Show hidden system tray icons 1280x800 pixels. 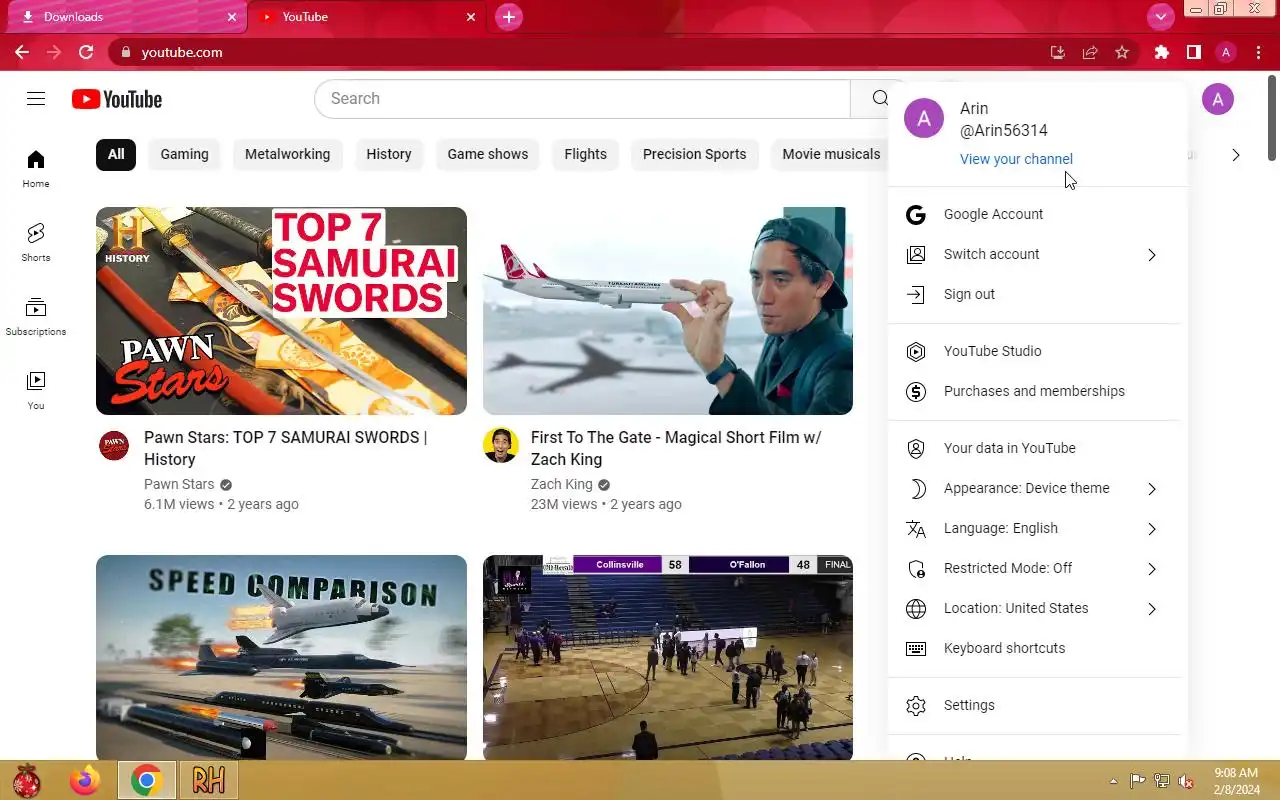pos(1113,781)
